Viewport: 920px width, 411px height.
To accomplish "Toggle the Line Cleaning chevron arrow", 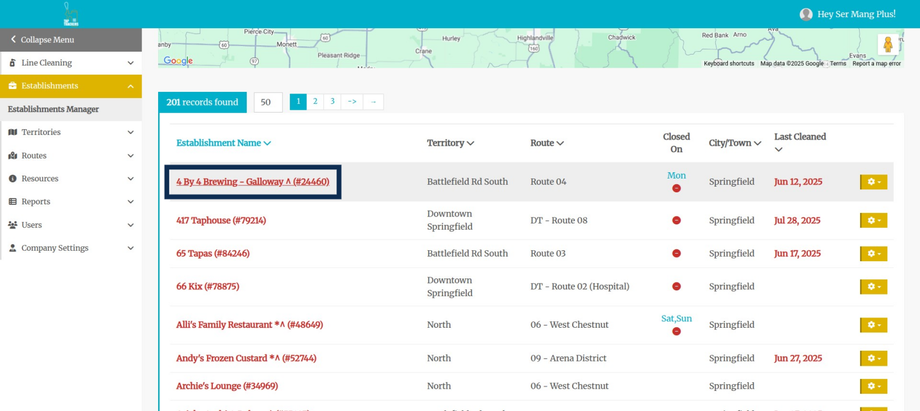I will pos(130,63).
